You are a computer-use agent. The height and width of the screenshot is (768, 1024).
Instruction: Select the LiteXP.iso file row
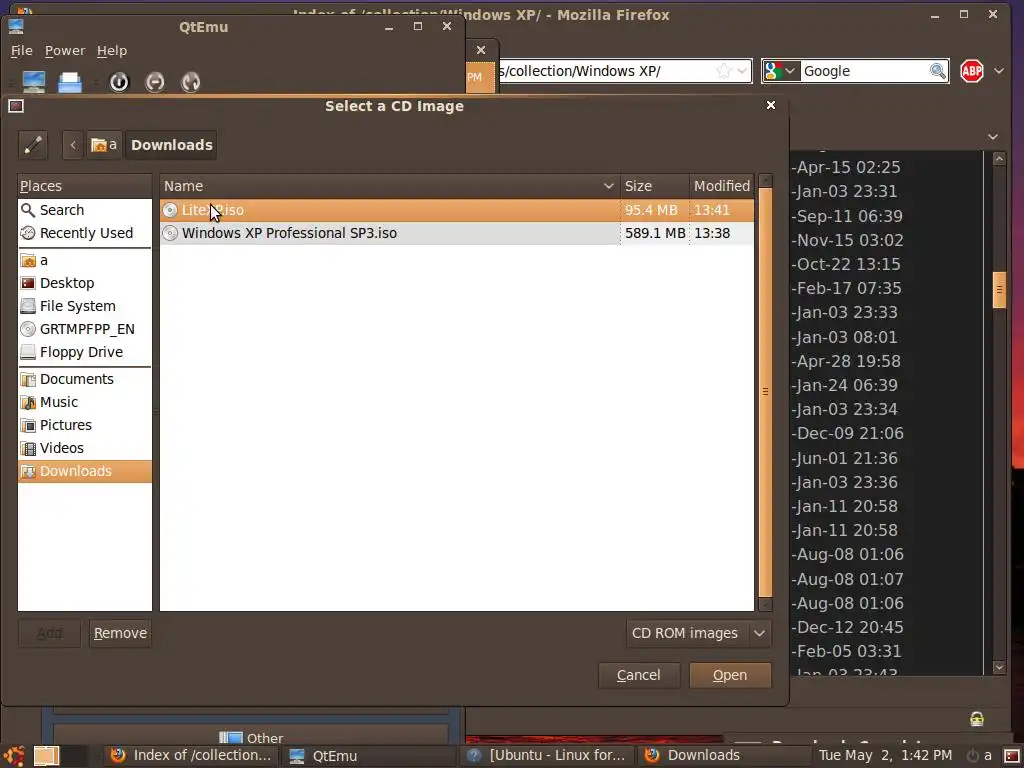(456, 210)
